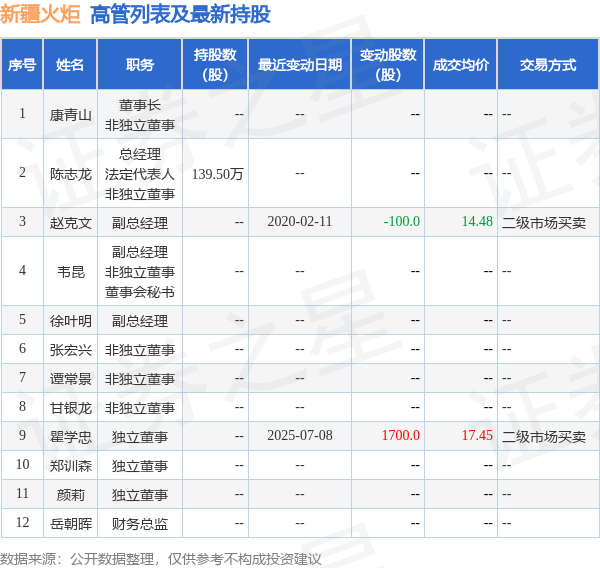Click the name 岳朝晖

click(70, 523)
